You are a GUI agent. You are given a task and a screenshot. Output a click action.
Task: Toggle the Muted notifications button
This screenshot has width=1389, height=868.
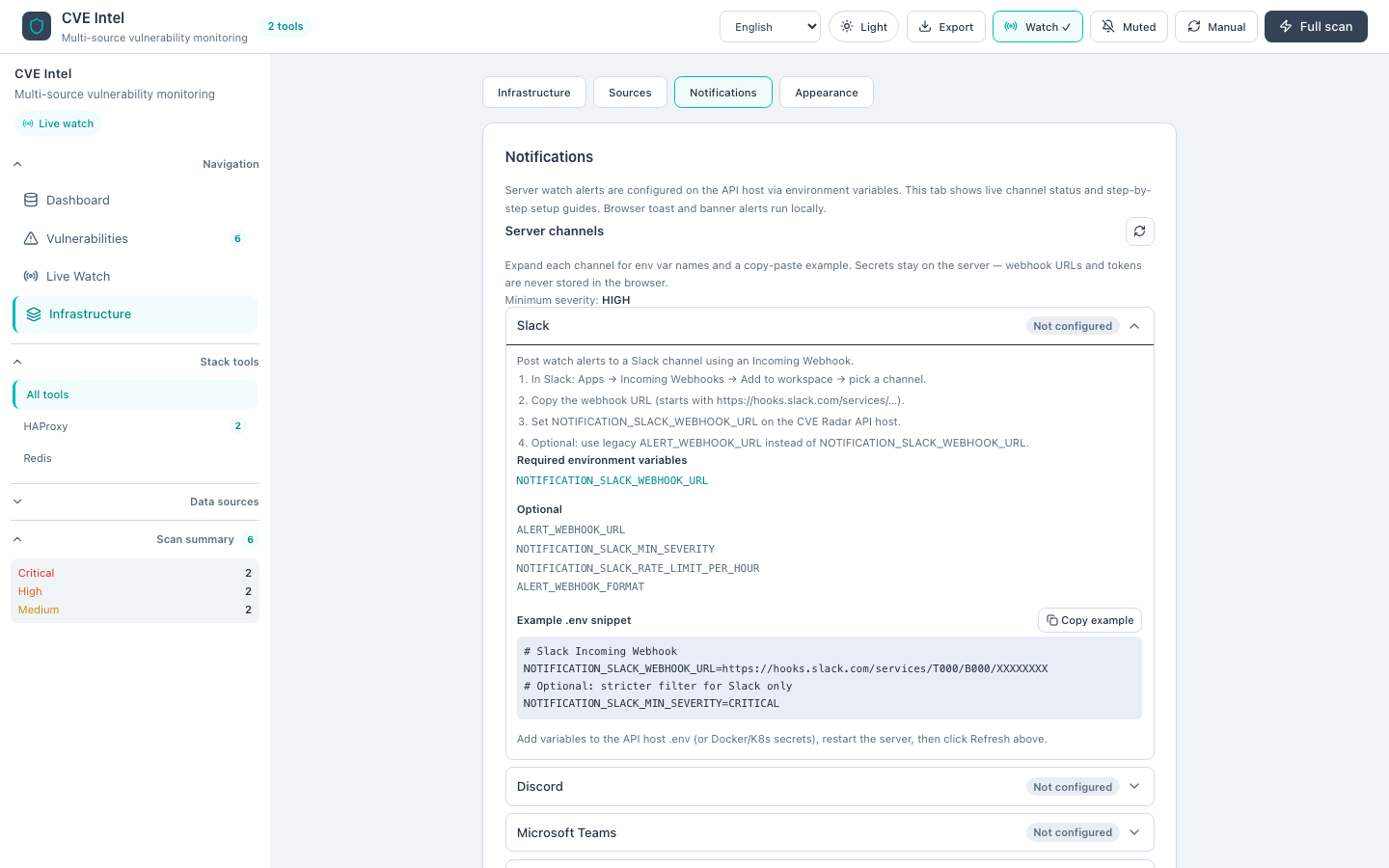[1129, 27]
